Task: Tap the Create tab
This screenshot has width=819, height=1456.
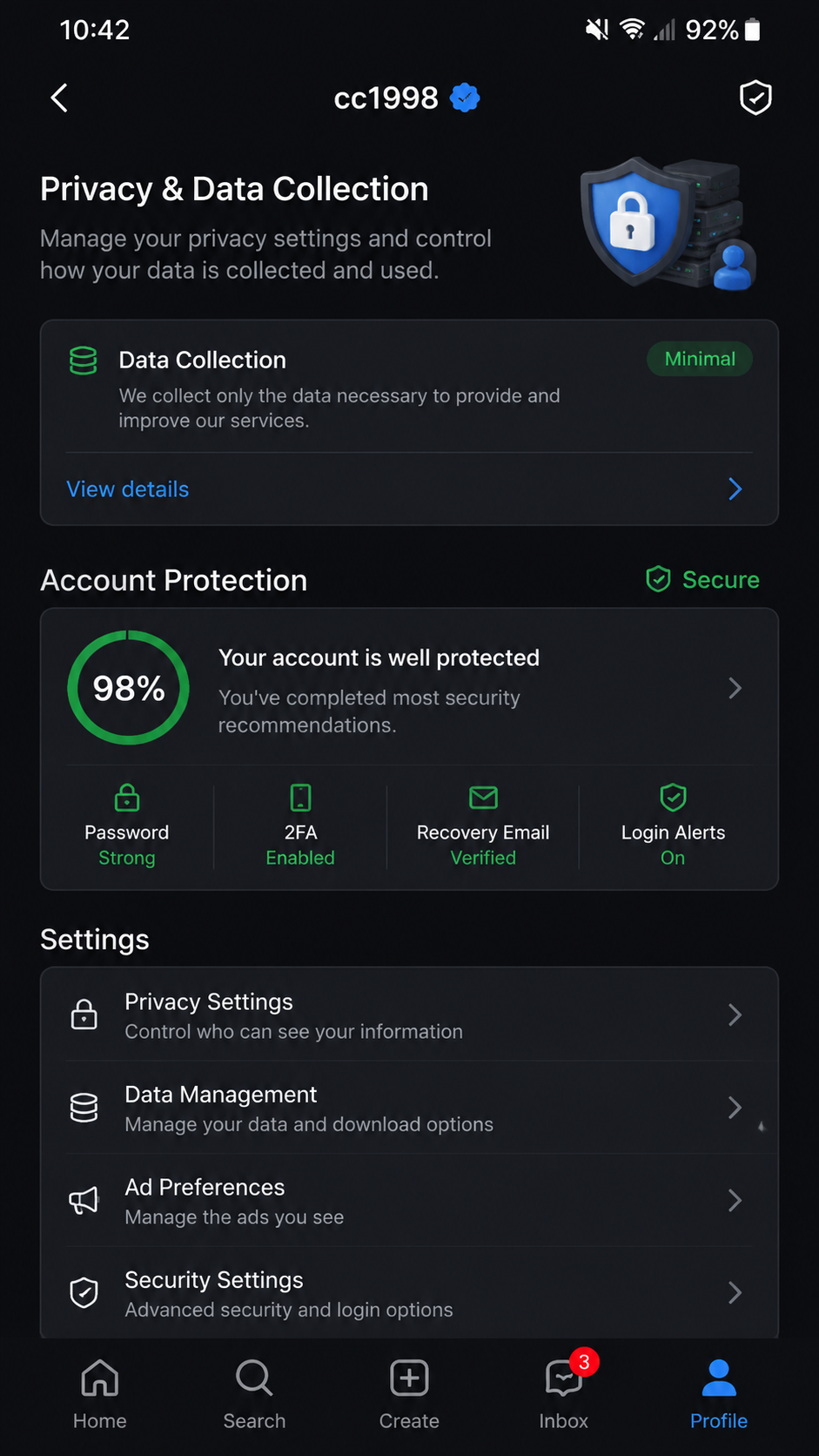Action: (409, 1395)
